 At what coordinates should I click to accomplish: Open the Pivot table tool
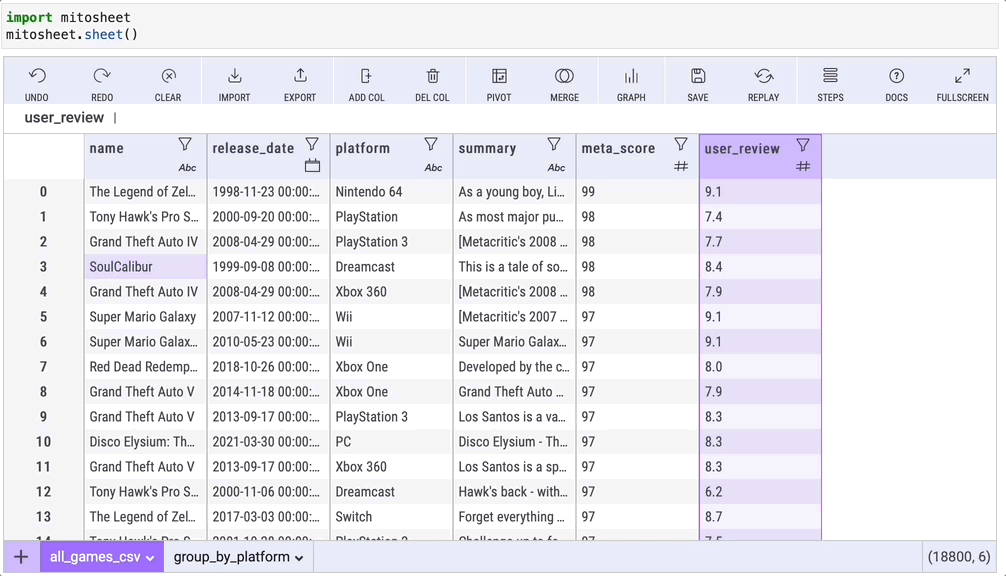pos(499,77)
